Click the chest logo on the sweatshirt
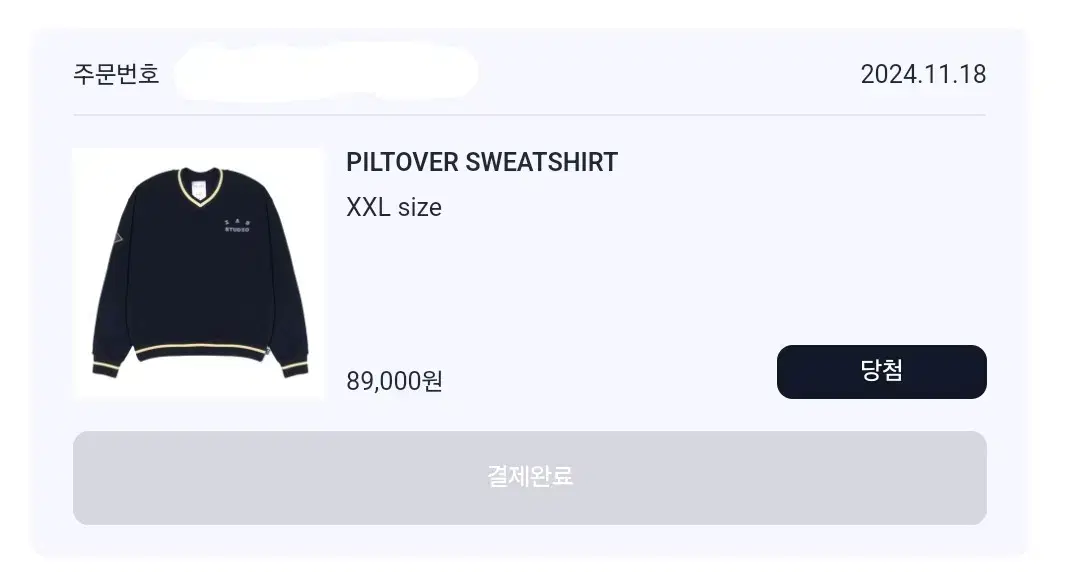The height and width of the screenshot is (572, 1069). tap(237, 226)
